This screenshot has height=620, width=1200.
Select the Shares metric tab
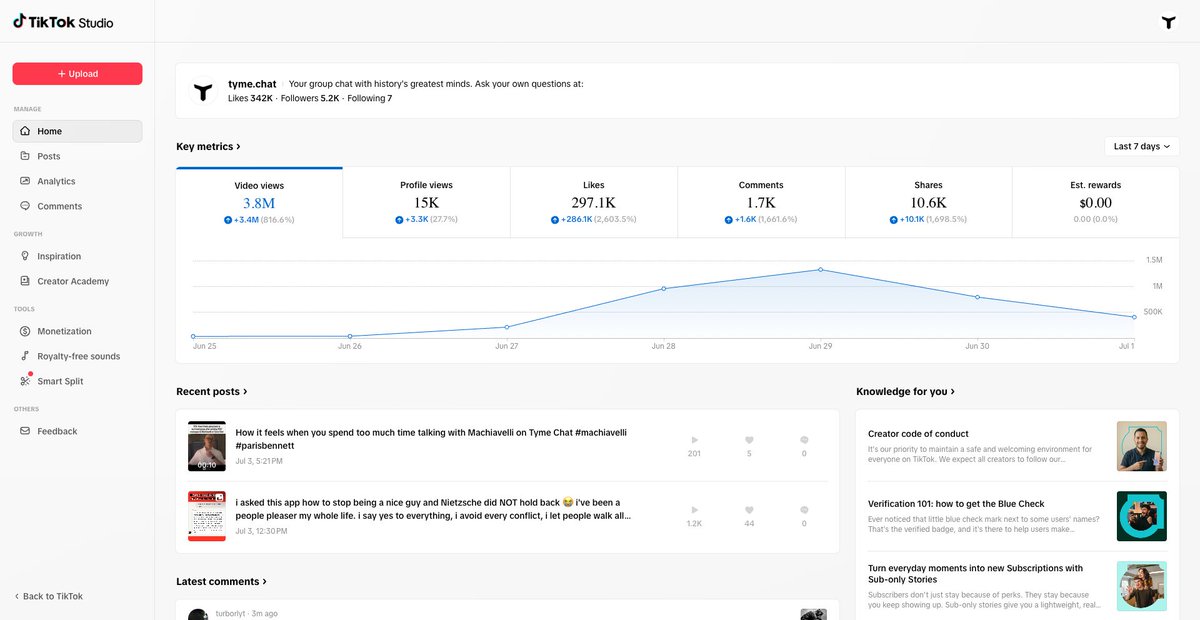[x=928, y=202]
